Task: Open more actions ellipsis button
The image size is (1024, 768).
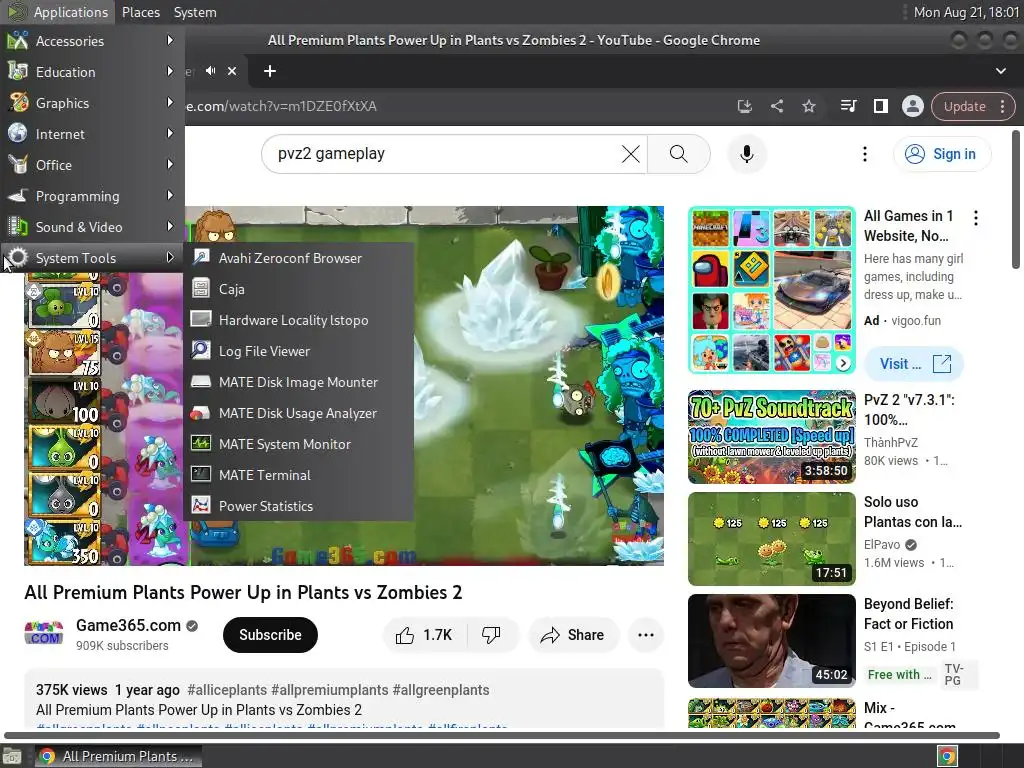Action: (646, 635)
